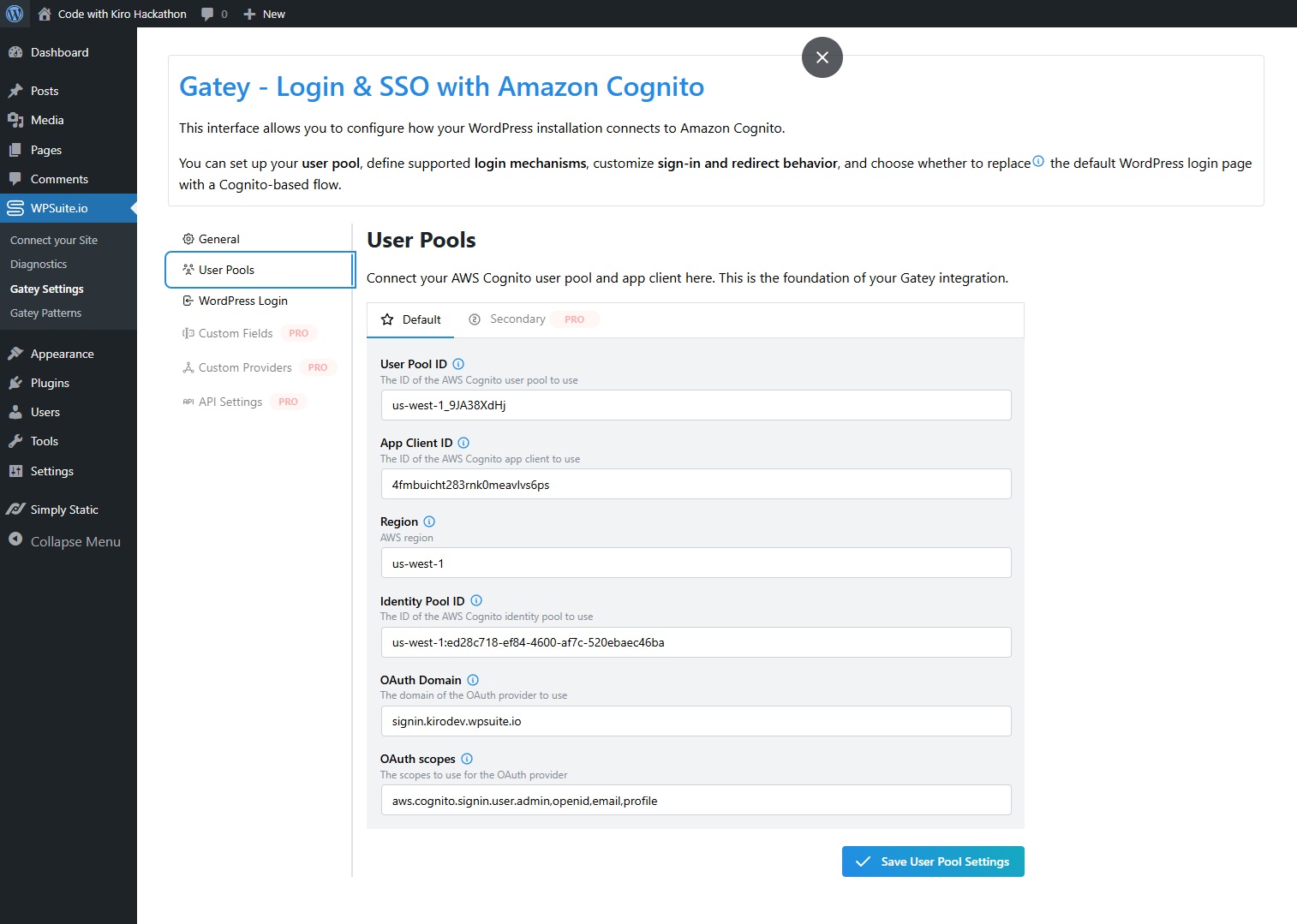Click the WordPress logo in the admin bar

tap(14, 14)
